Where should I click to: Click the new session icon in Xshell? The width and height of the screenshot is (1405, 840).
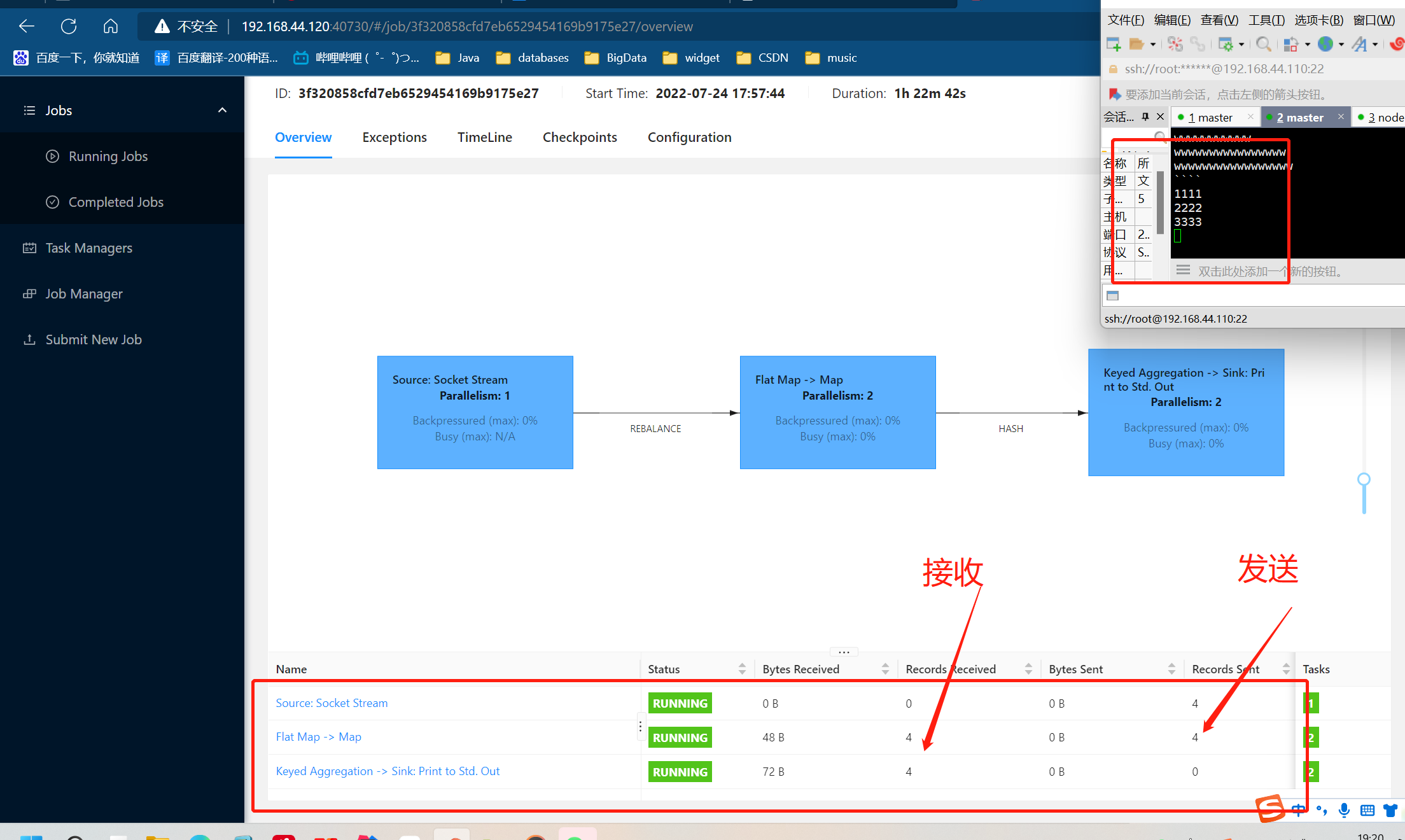coord(1114,44)
